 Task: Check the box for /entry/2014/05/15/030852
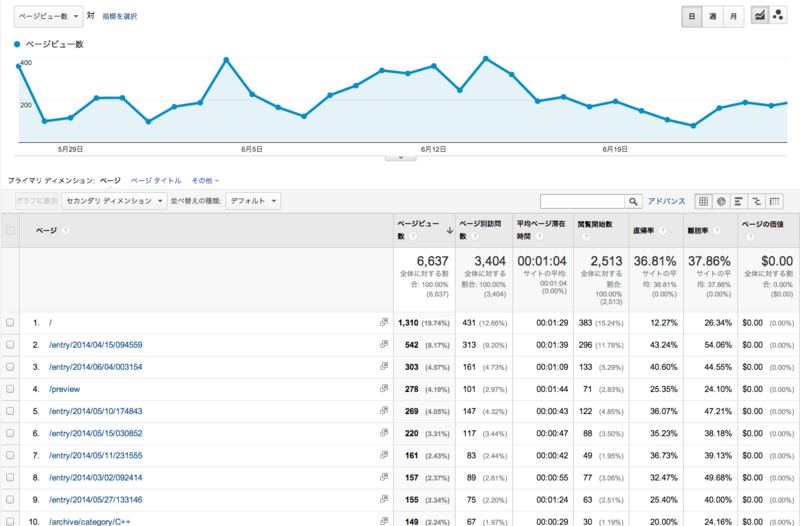pos(10,433)
